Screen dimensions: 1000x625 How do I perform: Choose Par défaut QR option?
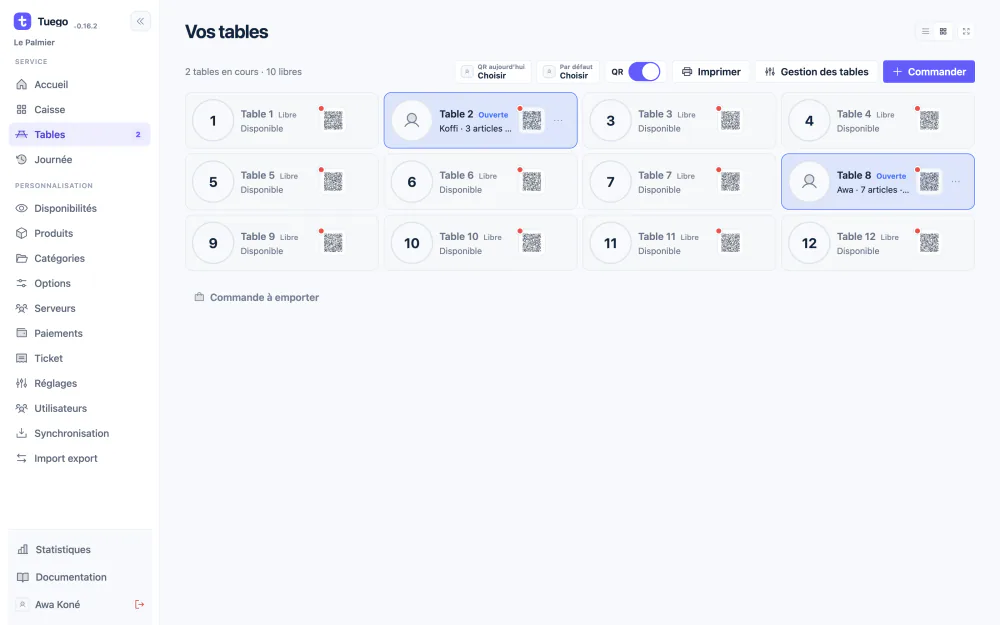click(569, 71)
